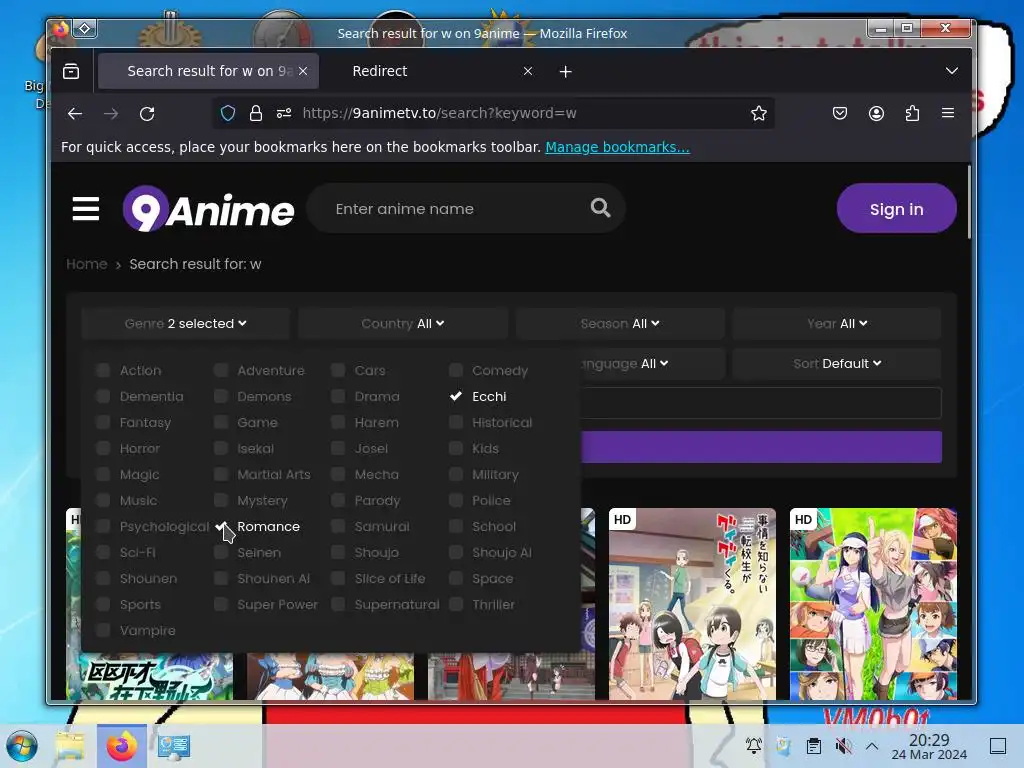Click the 9Anime logo
The image size is (1024, 768).
tap(208, 209)
